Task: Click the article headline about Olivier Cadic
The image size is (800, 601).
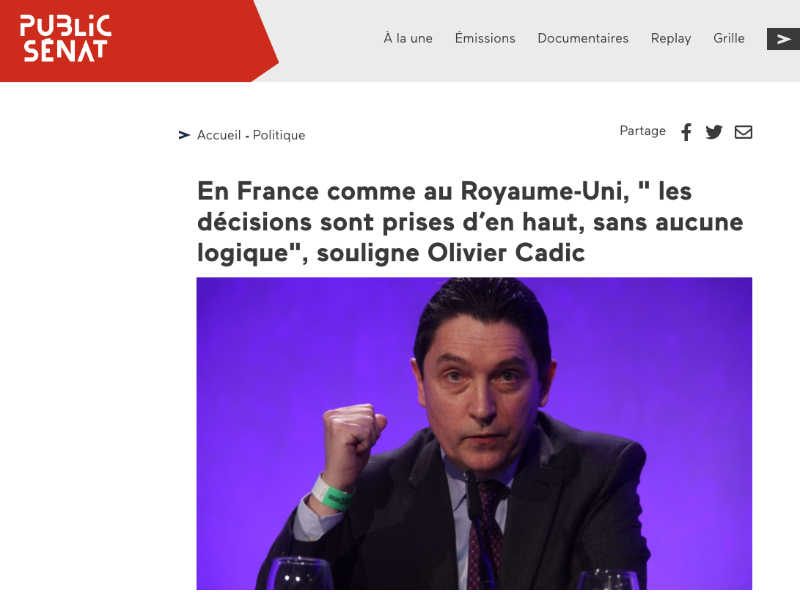Action: (470, 222)
